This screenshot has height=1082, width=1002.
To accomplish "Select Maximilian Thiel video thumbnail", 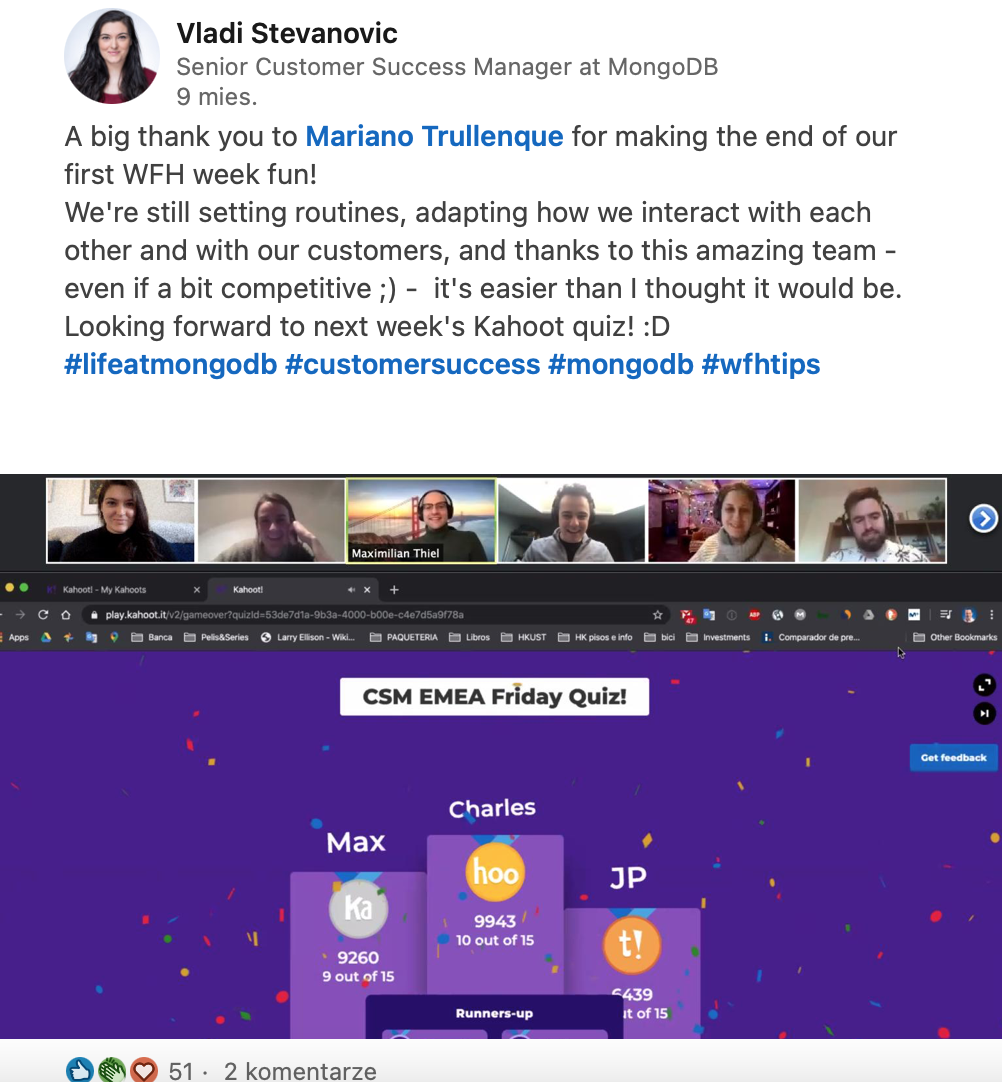I will coord(421,521).
